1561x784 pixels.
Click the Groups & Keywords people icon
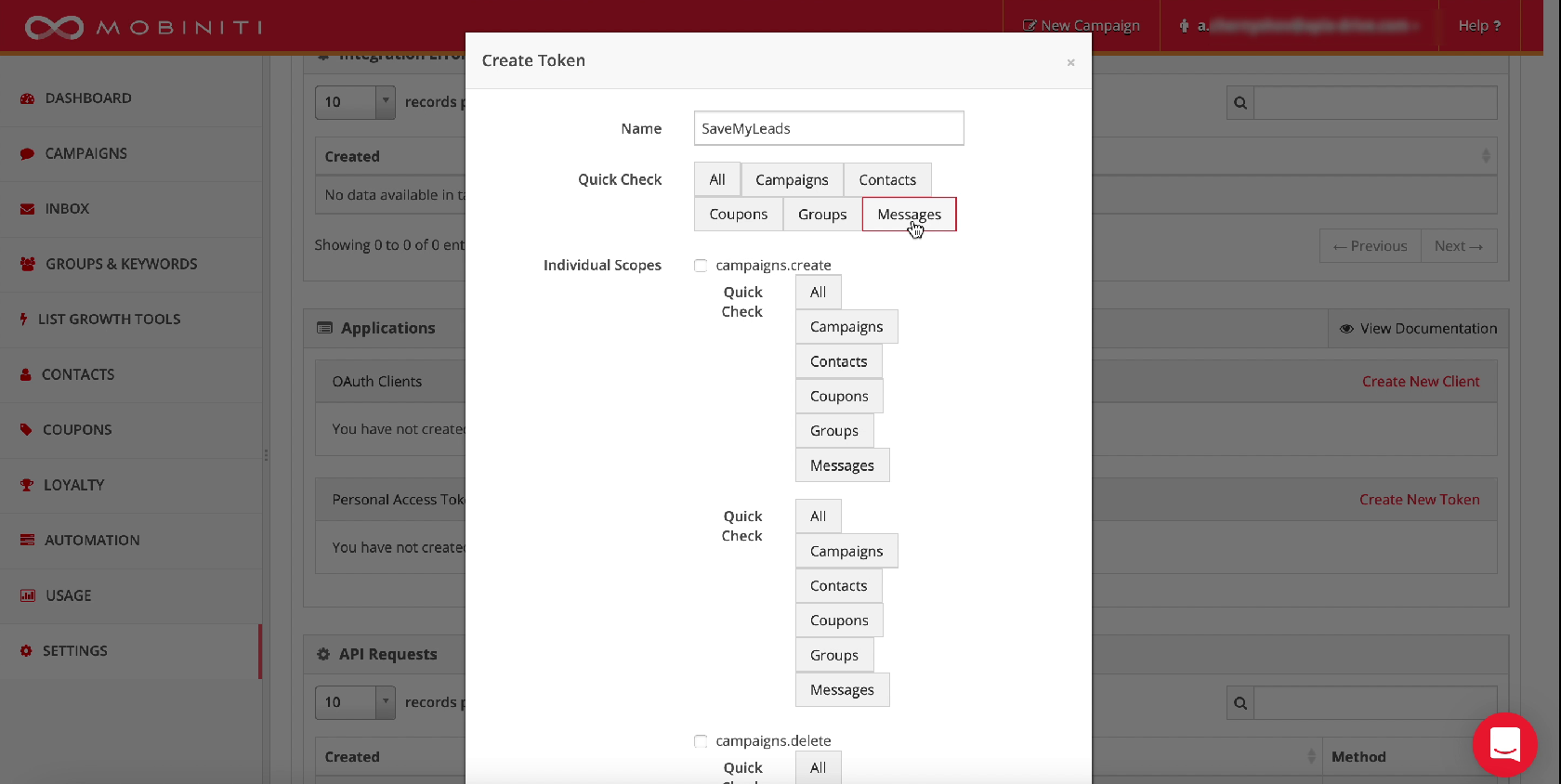(x=28, y=264)
